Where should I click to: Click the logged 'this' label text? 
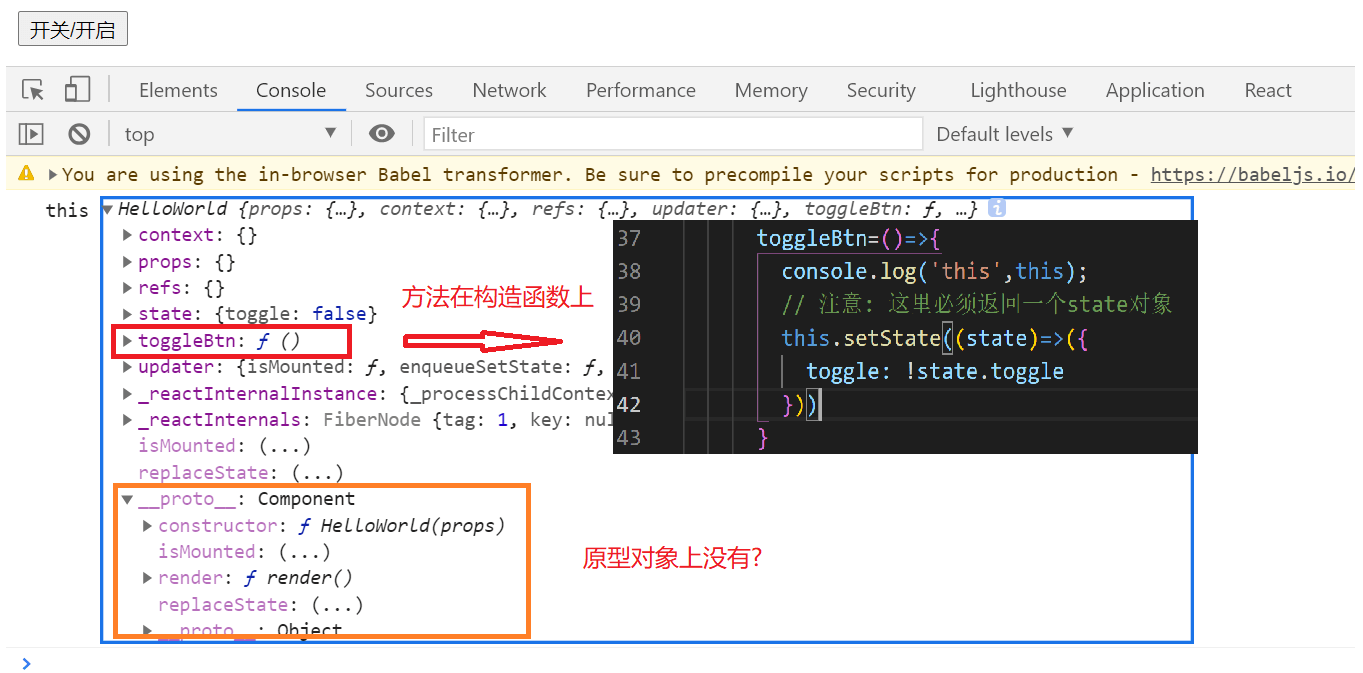(67, 210)
